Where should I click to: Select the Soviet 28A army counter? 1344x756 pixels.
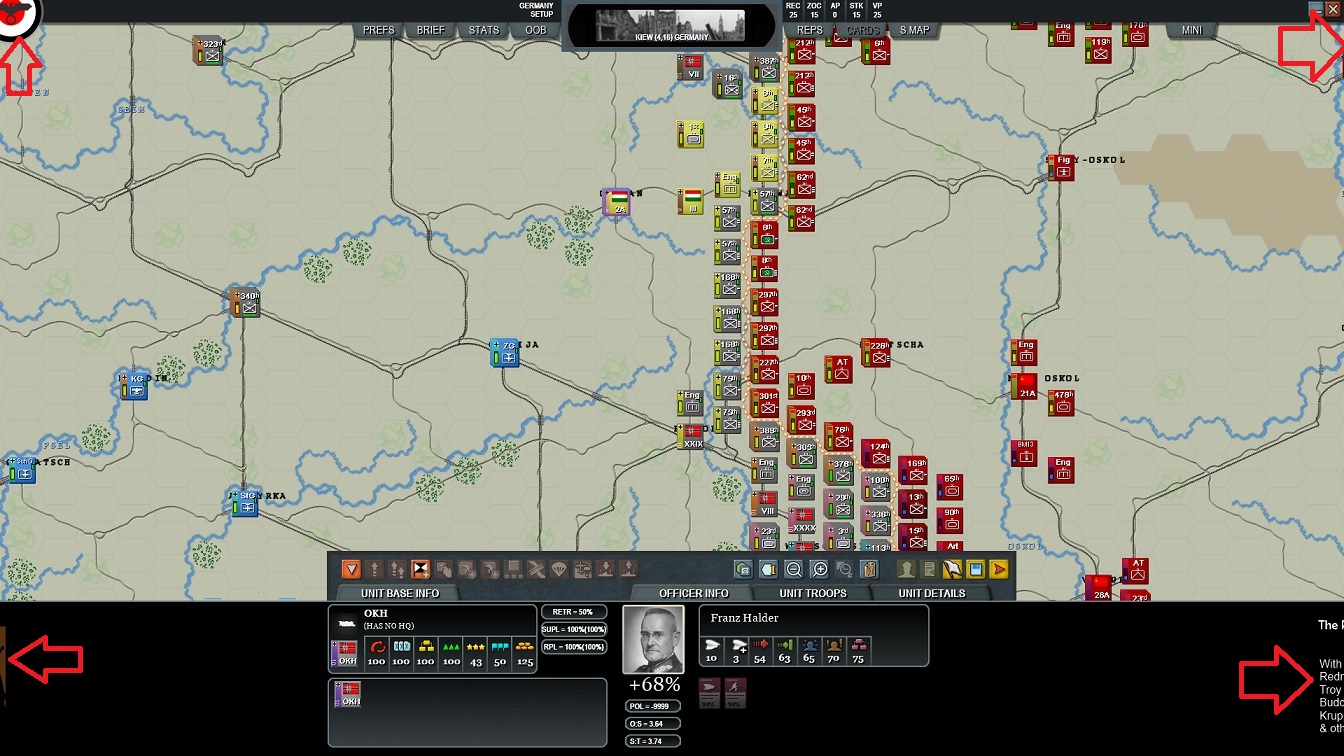(1099, 588)
